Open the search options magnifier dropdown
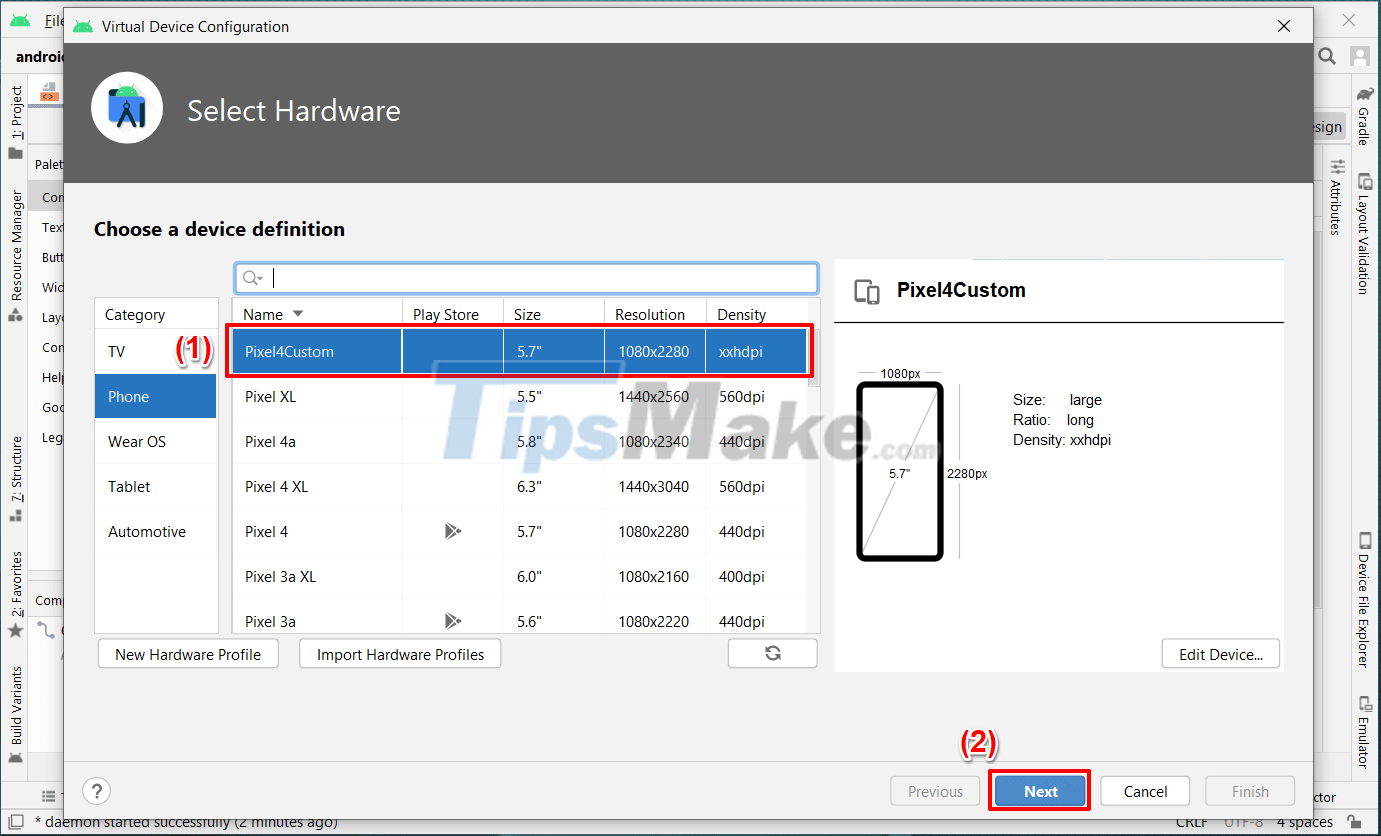Screen dimensions: 1381x836 tap(251, 277)
